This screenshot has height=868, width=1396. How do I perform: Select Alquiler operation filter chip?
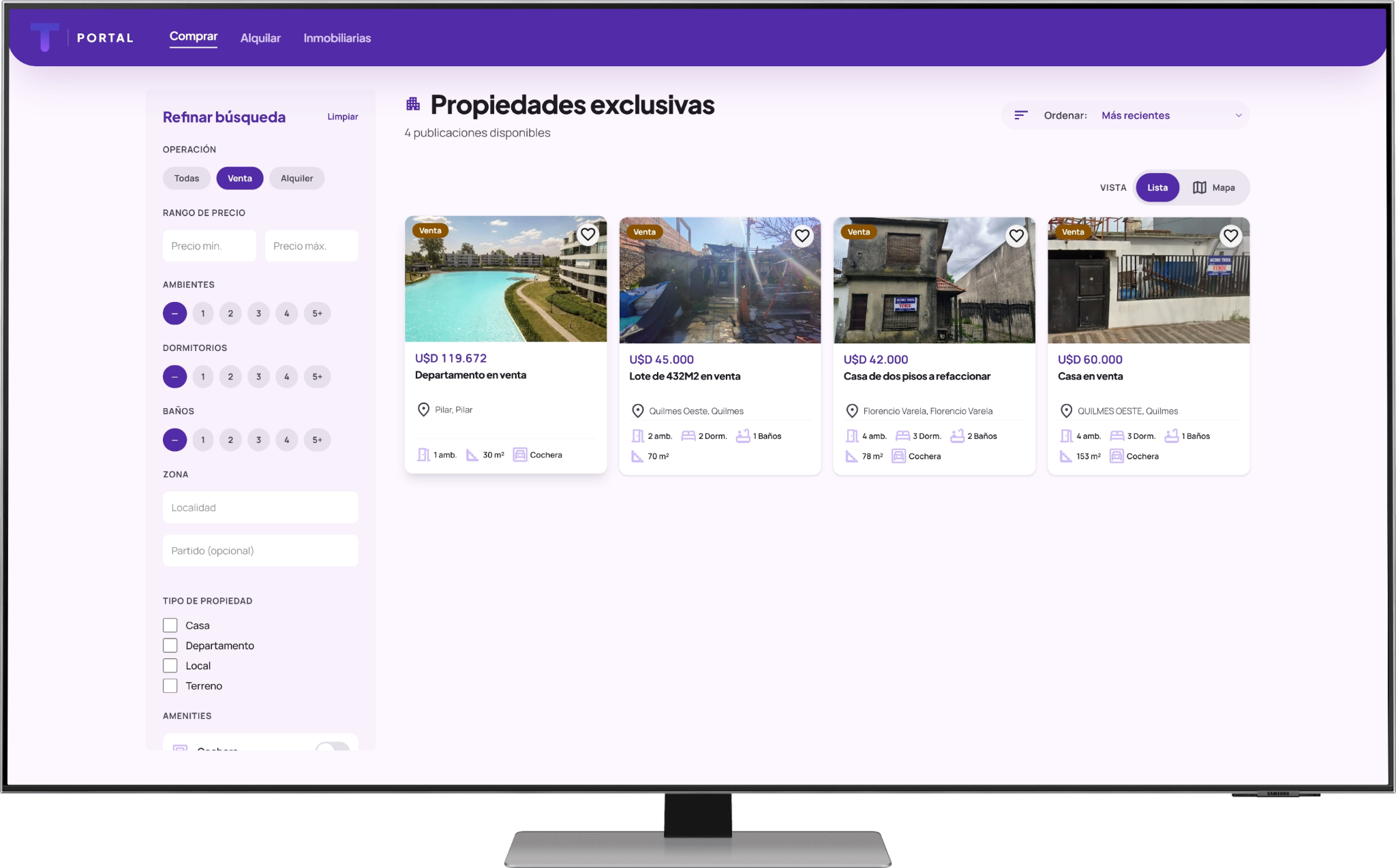coord(297,179)
